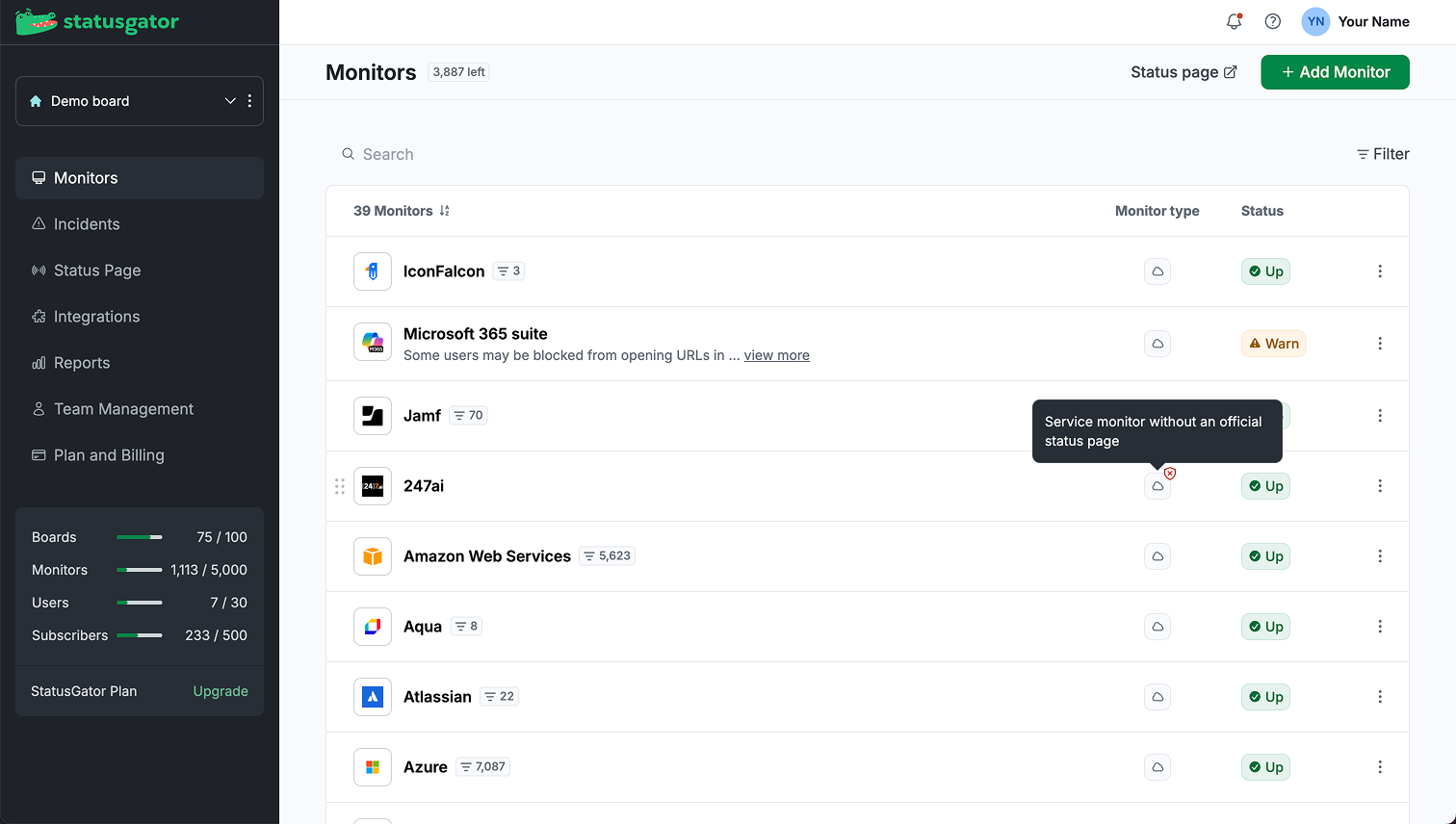Click Amazon Web Services cloud type icon
The height and width of the screenshot is (824, 1456).
point(1157,556)
